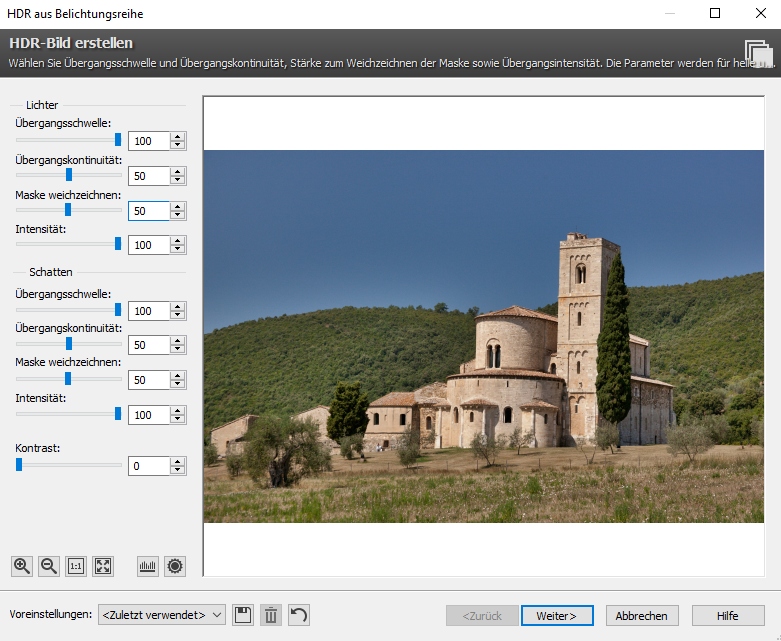This screenshot has height=641, width=781.
Task: Reset settings with undo arrow icon
Action: click(299, 615)
